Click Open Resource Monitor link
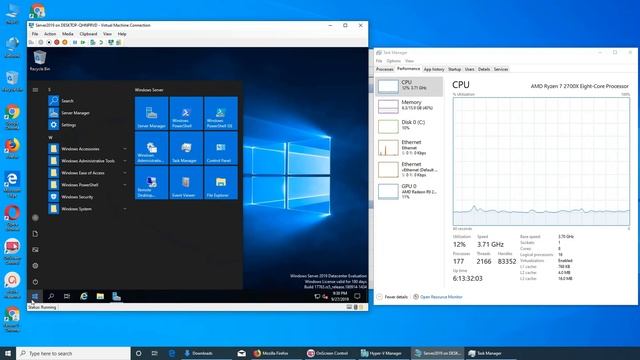This screenshot has height=360, width=640. (438, 297)
